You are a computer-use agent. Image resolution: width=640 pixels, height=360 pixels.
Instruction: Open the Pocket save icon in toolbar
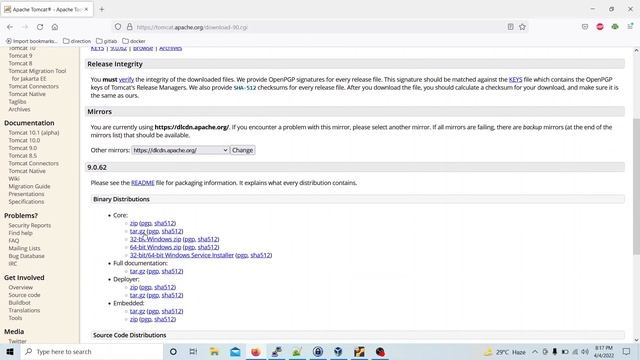(585, 27)
